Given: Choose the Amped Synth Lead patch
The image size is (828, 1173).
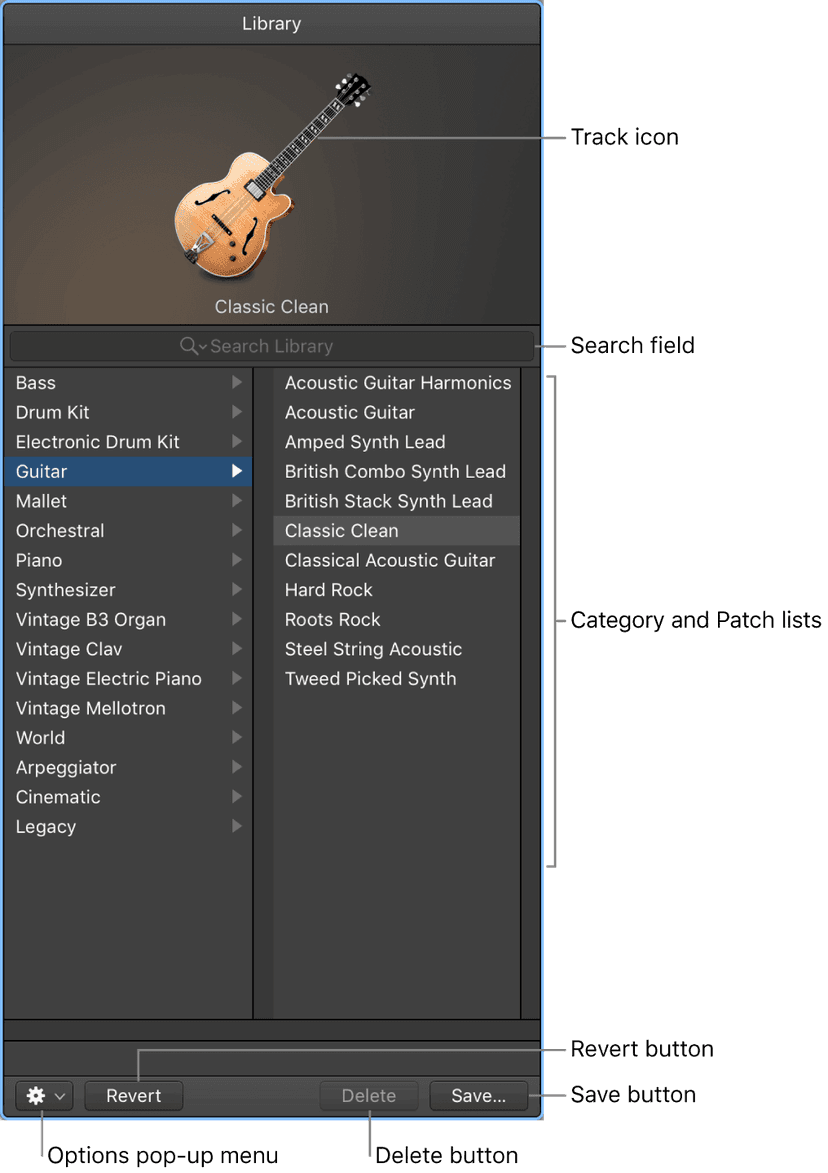Looking at the screenshot, I should [x=396, y=442].
